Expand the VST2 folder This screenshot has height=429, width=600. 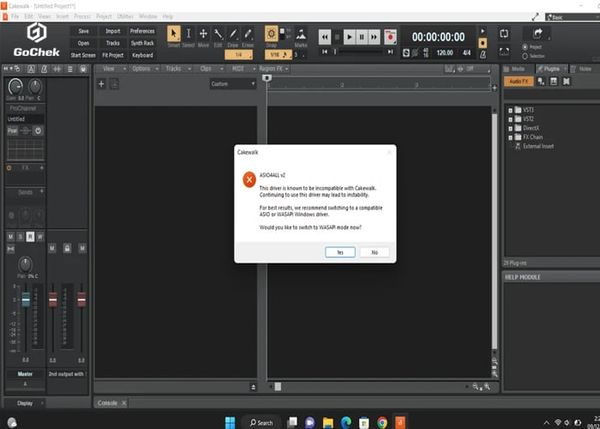click(510, 119)
